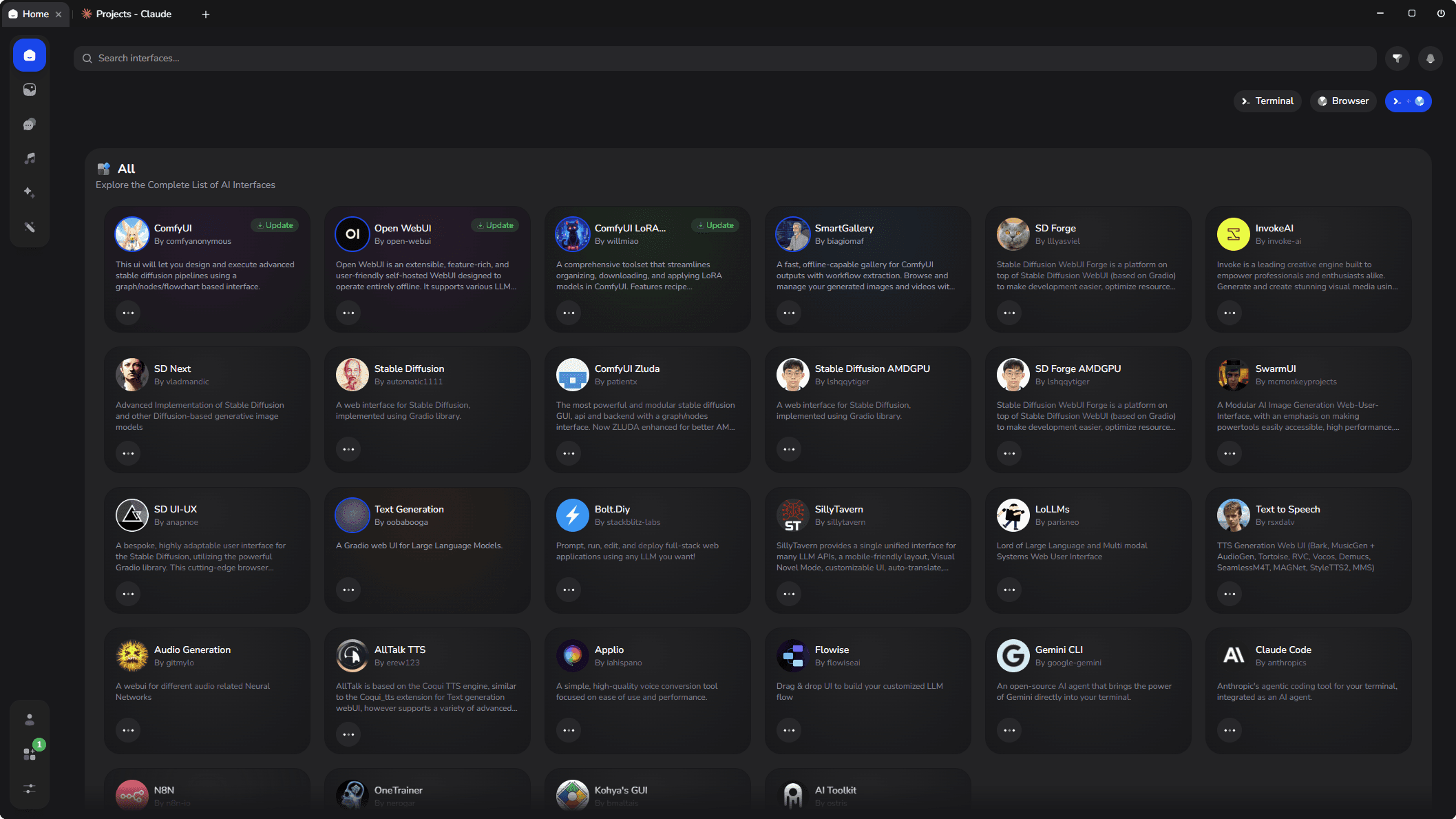The height and width of the screenshot is (819, 1456).
Task: Open the image generation category sidebar icon
Action: [x=30, y=90]
